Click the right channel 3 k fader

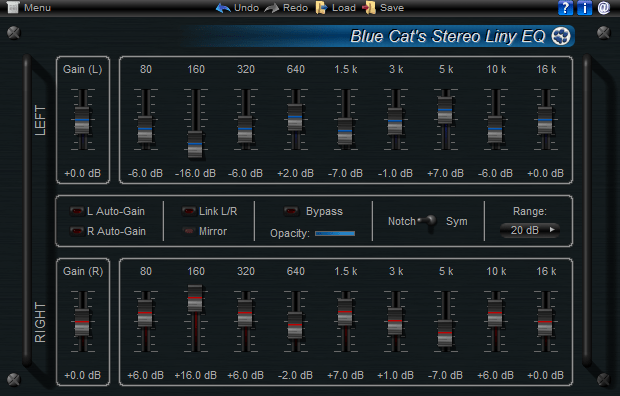tap(395, 321)
